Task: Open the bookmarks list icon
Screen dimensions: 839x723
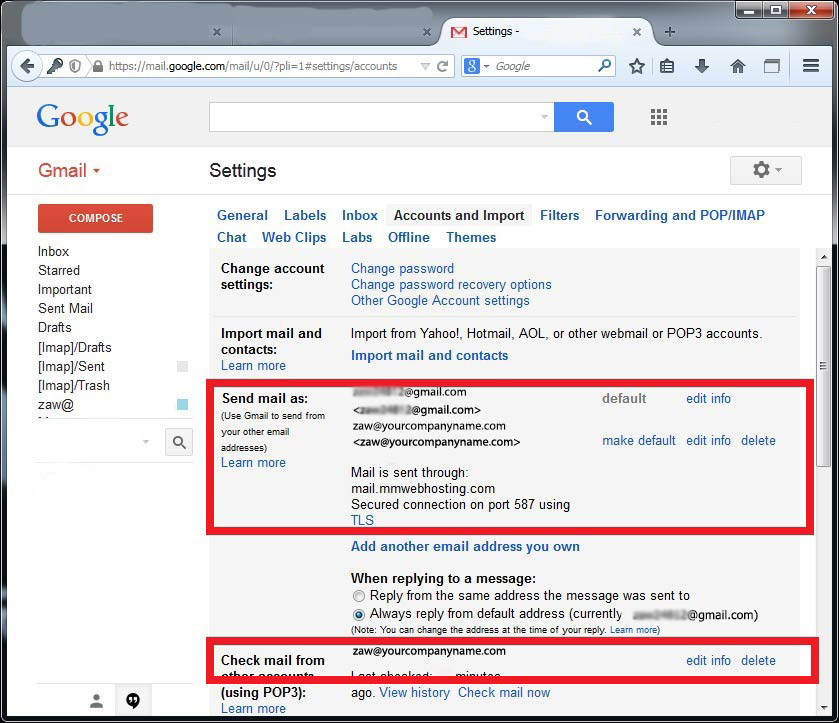Action: point(667,66)
